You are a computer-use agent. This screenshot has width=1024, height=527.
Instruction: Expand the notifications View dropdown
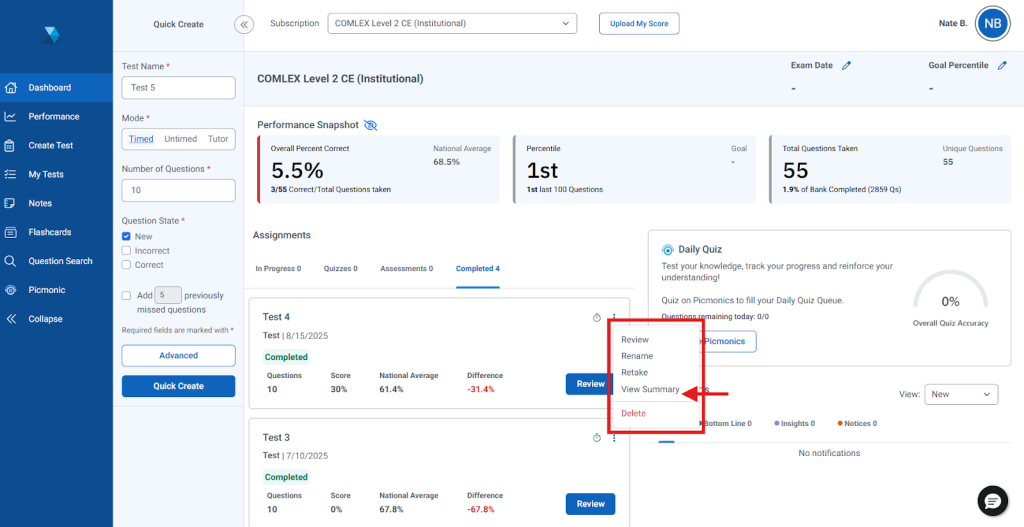[960, 394]
